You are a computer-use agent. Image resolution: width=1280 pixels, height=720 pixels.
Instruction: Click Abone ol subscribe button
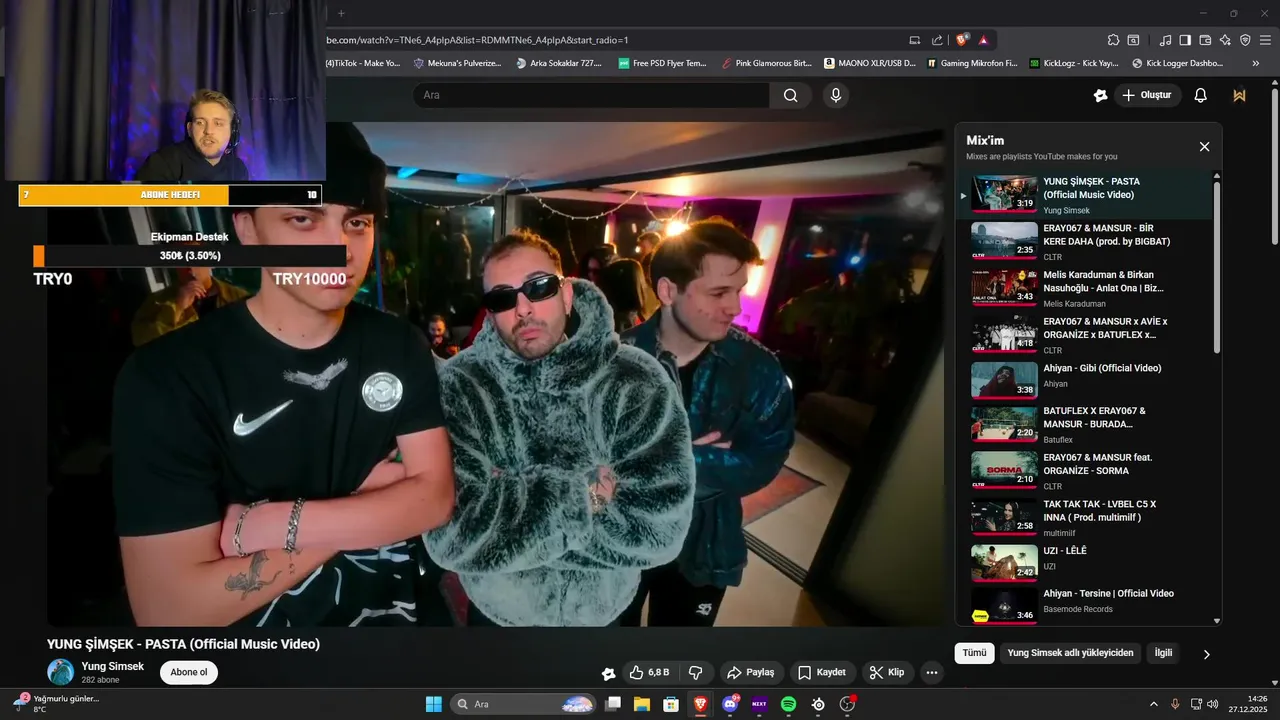click(x=189, y=672)
